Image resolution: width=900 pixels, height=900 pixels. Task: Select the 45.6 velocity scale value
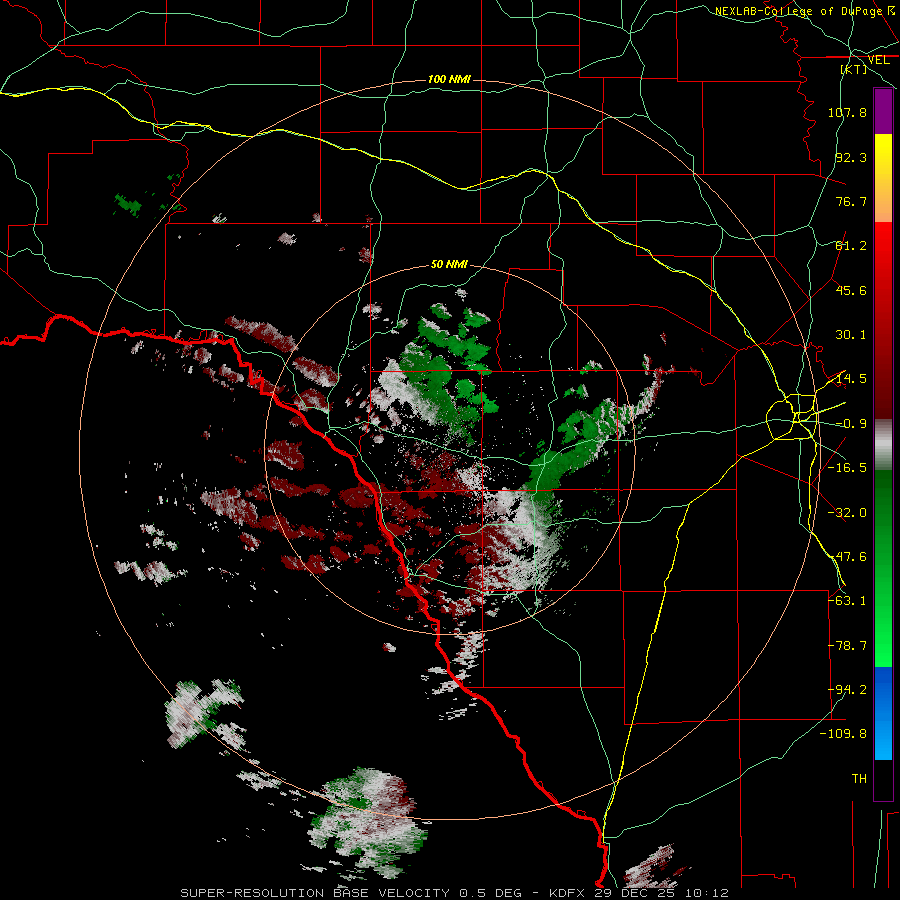(x=851, y=290)
